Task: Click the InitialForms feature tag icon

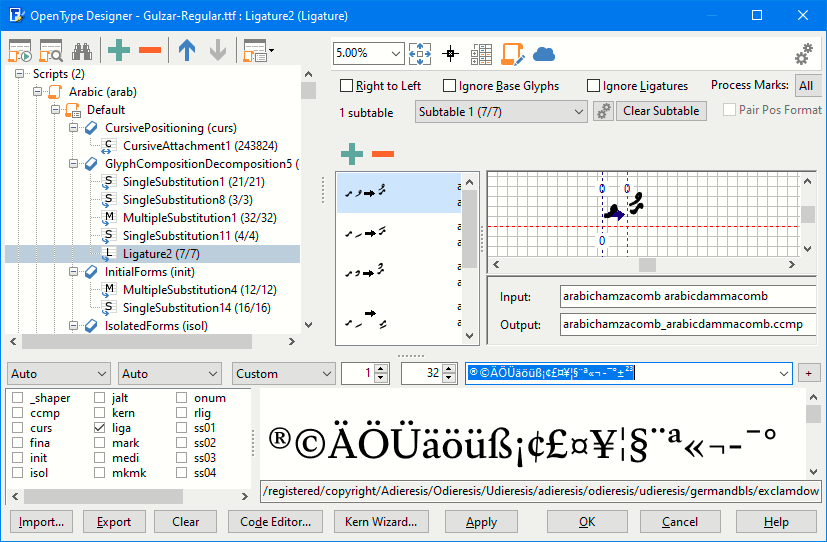Action: click(x=91, y=272)
